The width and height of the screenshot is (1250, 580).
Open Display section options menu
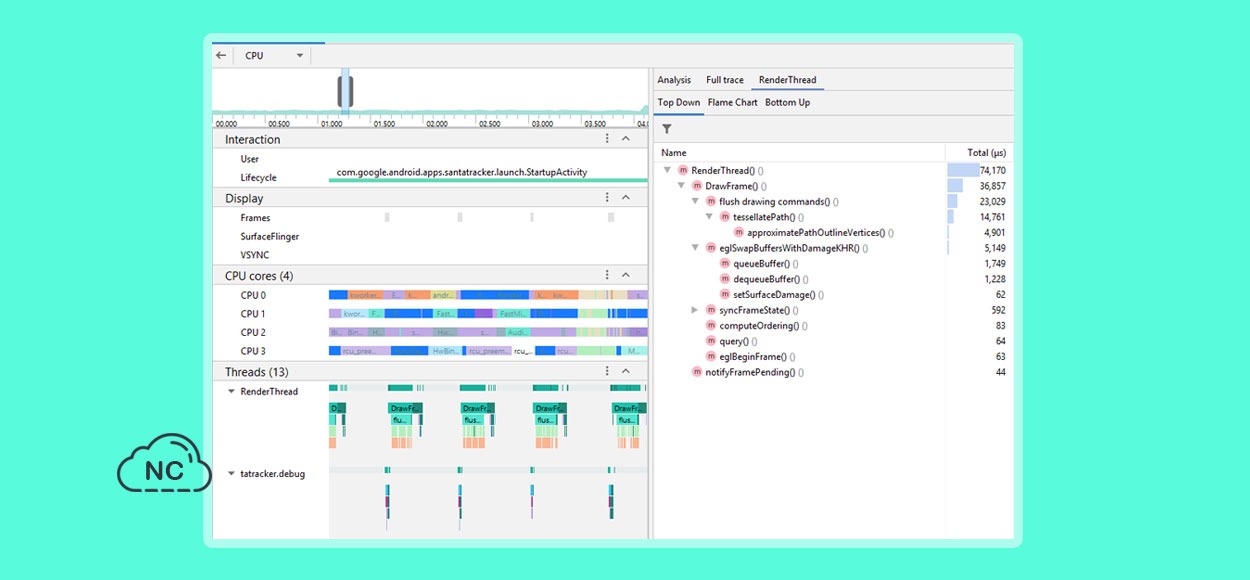pyautogui.click(x=607, y=198)
